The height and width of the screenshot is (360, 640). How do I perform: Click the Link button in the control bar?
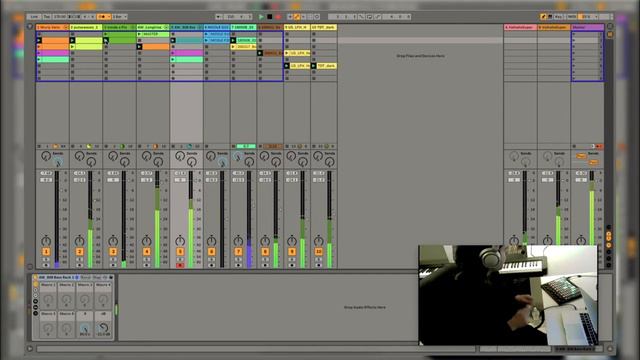(x=34, y=17)
